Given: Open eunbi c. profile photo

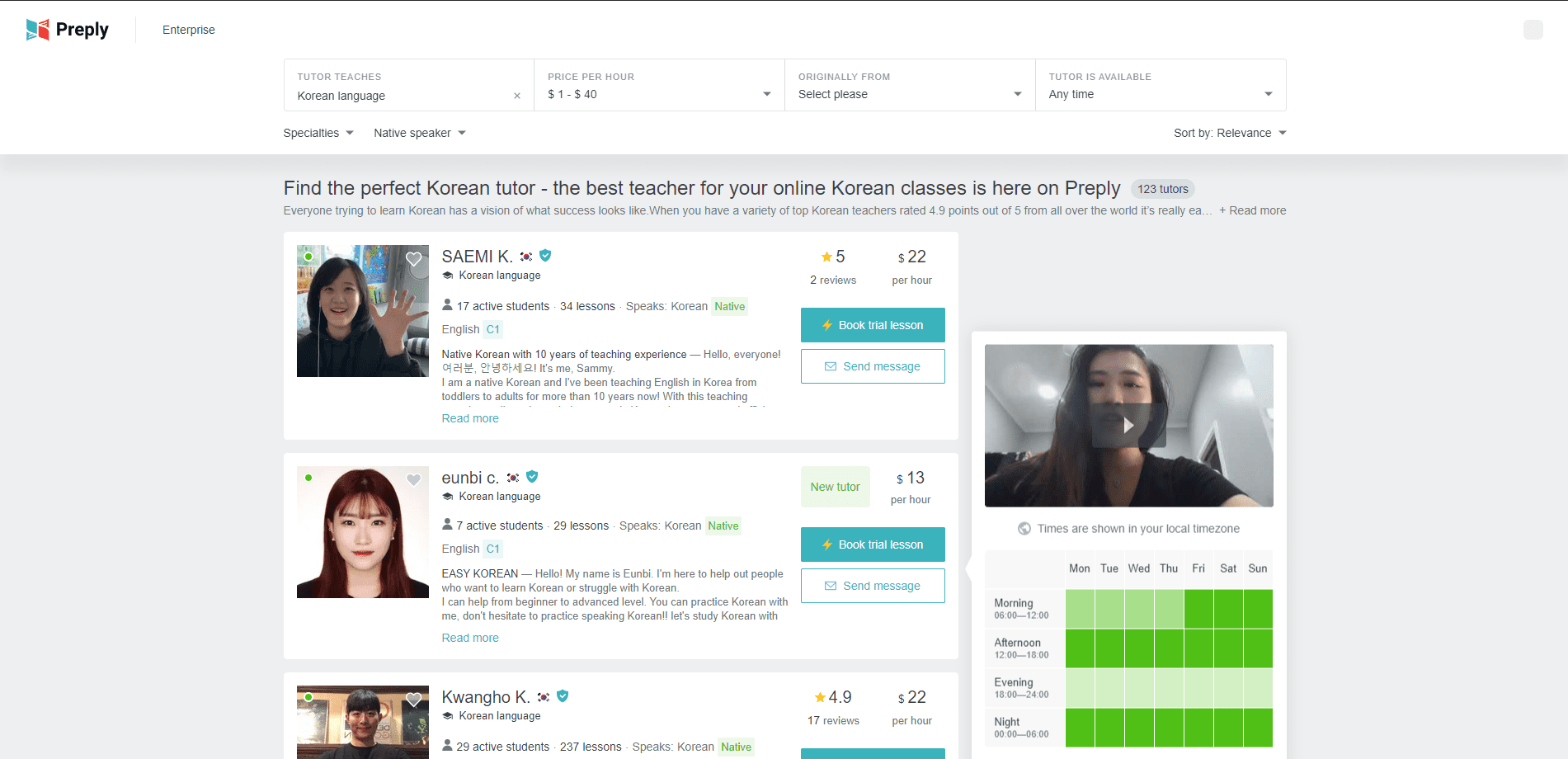Looking at the screenshot, I should [x=363, y=532].
